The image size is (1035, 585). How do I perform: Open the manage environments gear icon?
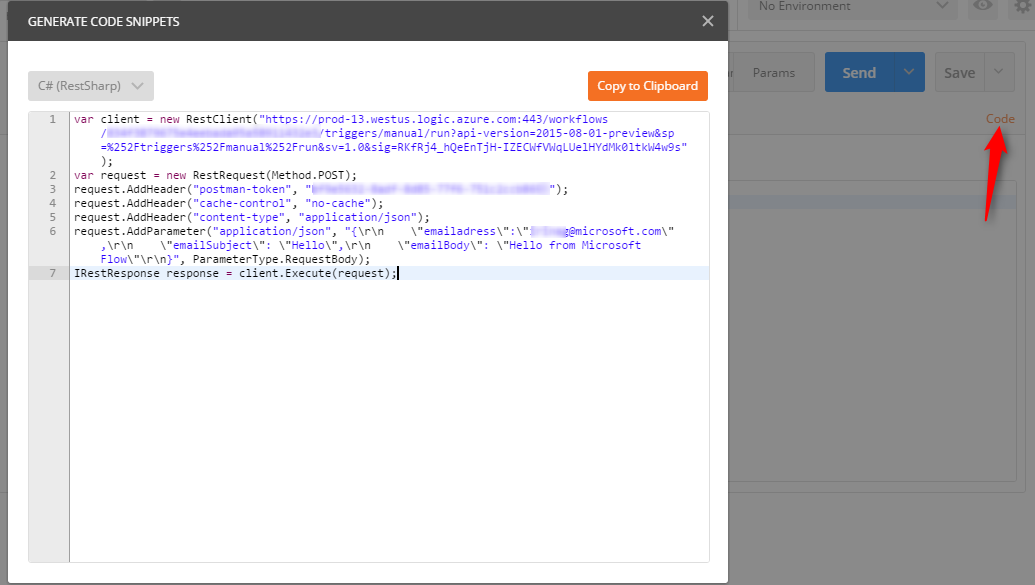click(x=1024, y=7)
